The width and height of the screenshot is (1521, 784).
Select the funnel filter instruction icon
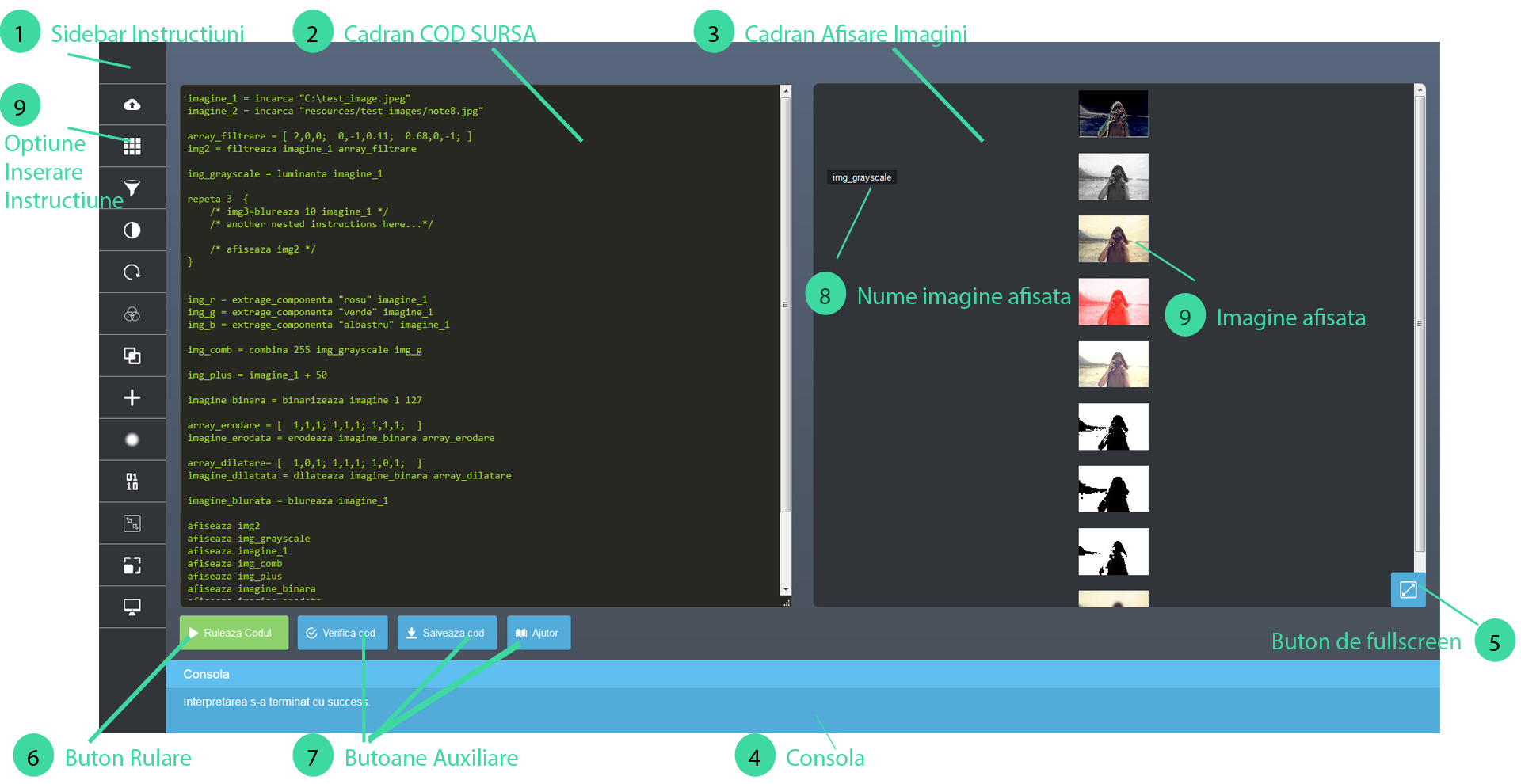132,188
